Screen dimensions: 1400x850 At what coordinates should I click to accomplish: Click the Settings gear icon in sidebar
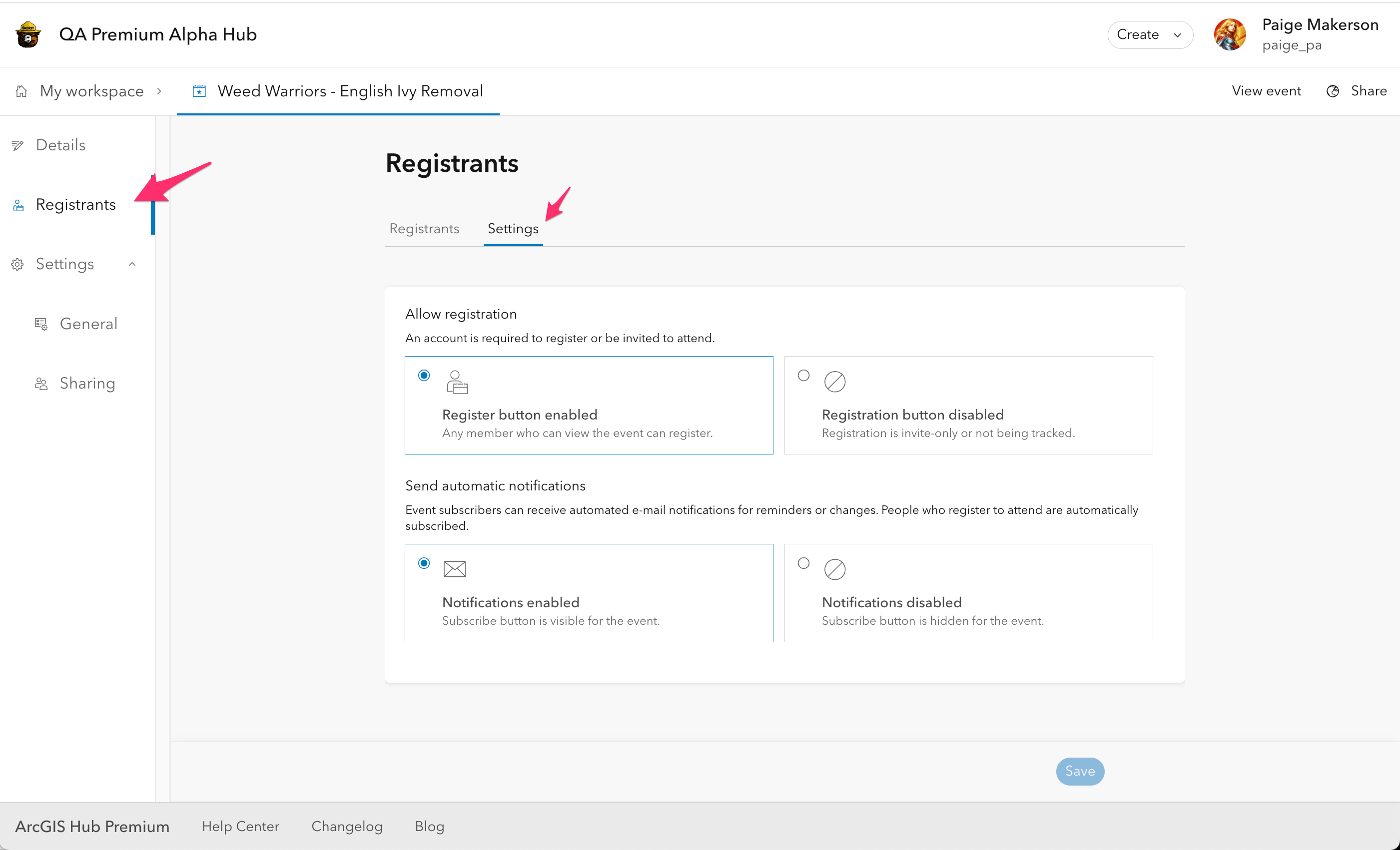click(17, 264)
